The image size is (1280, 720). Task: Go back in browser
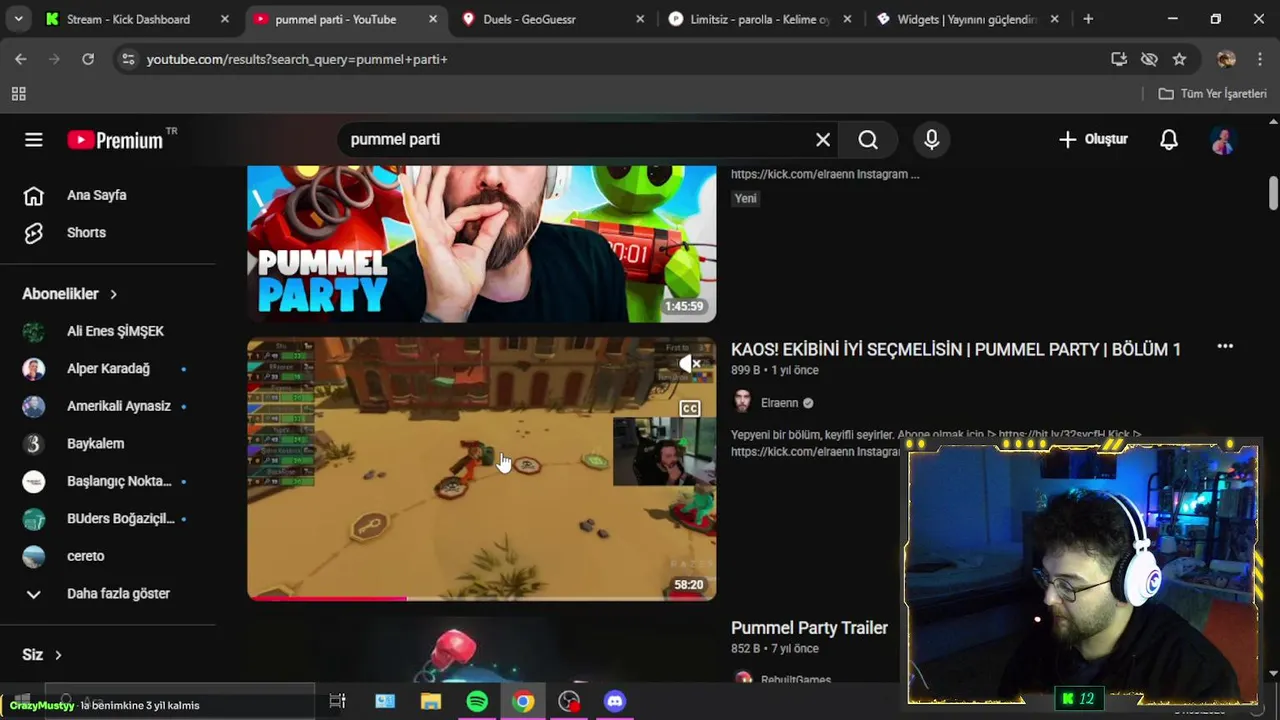pos(21,59)
